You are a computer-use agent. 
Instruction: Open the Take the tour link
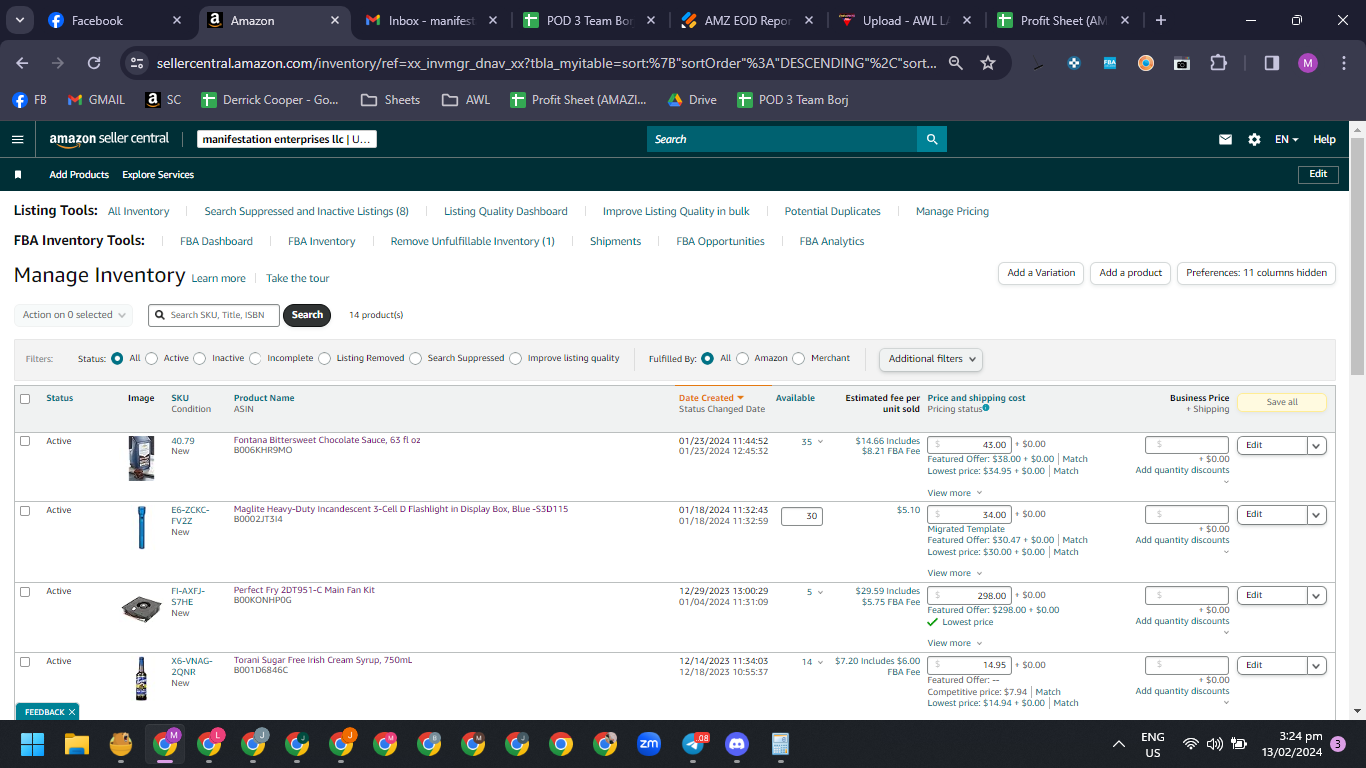pyautogui.click(x=297, y=279)
